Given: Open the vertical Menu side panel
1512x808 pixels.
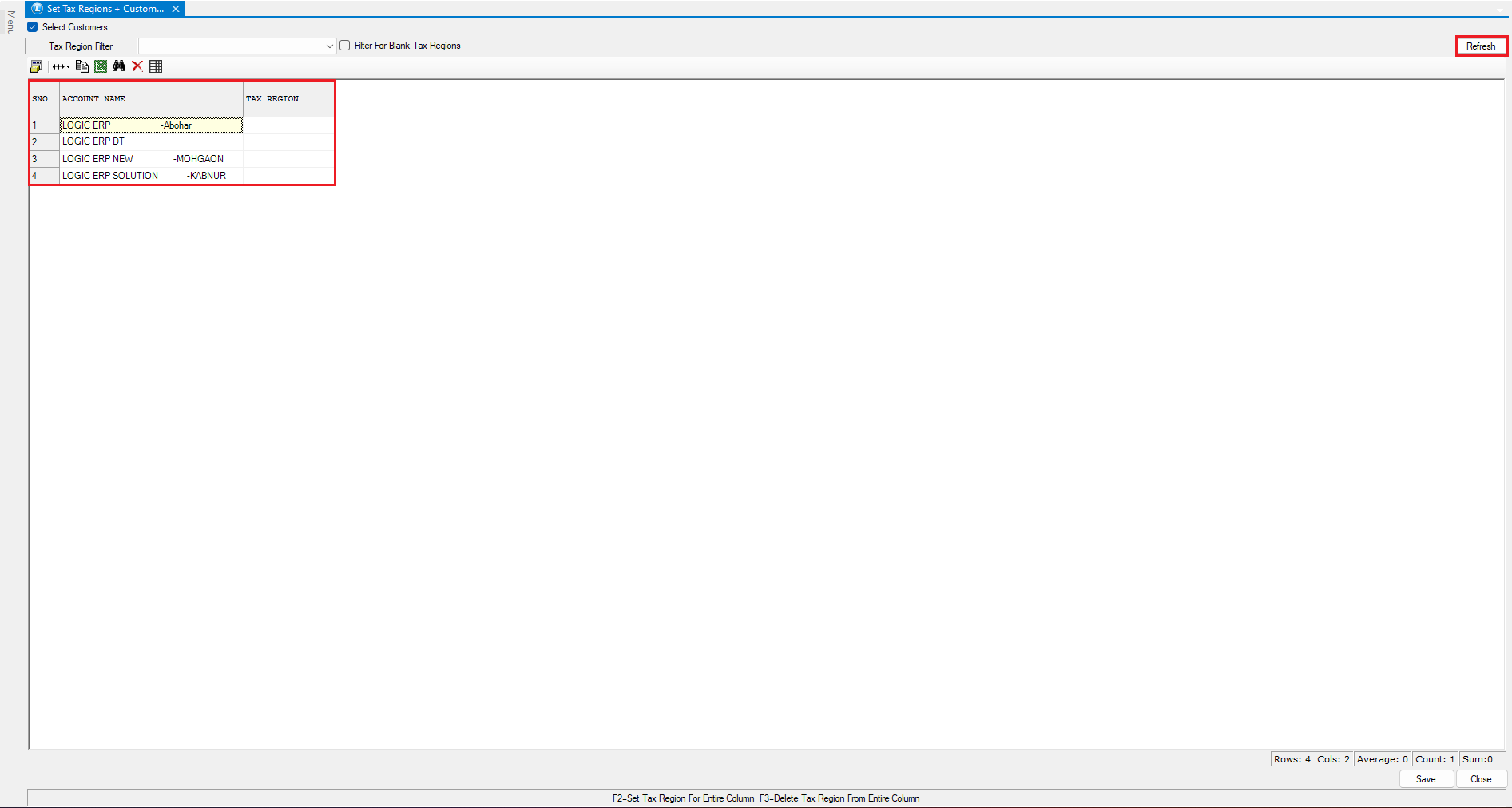Looking at the screenshot, I should pos(10,22).
